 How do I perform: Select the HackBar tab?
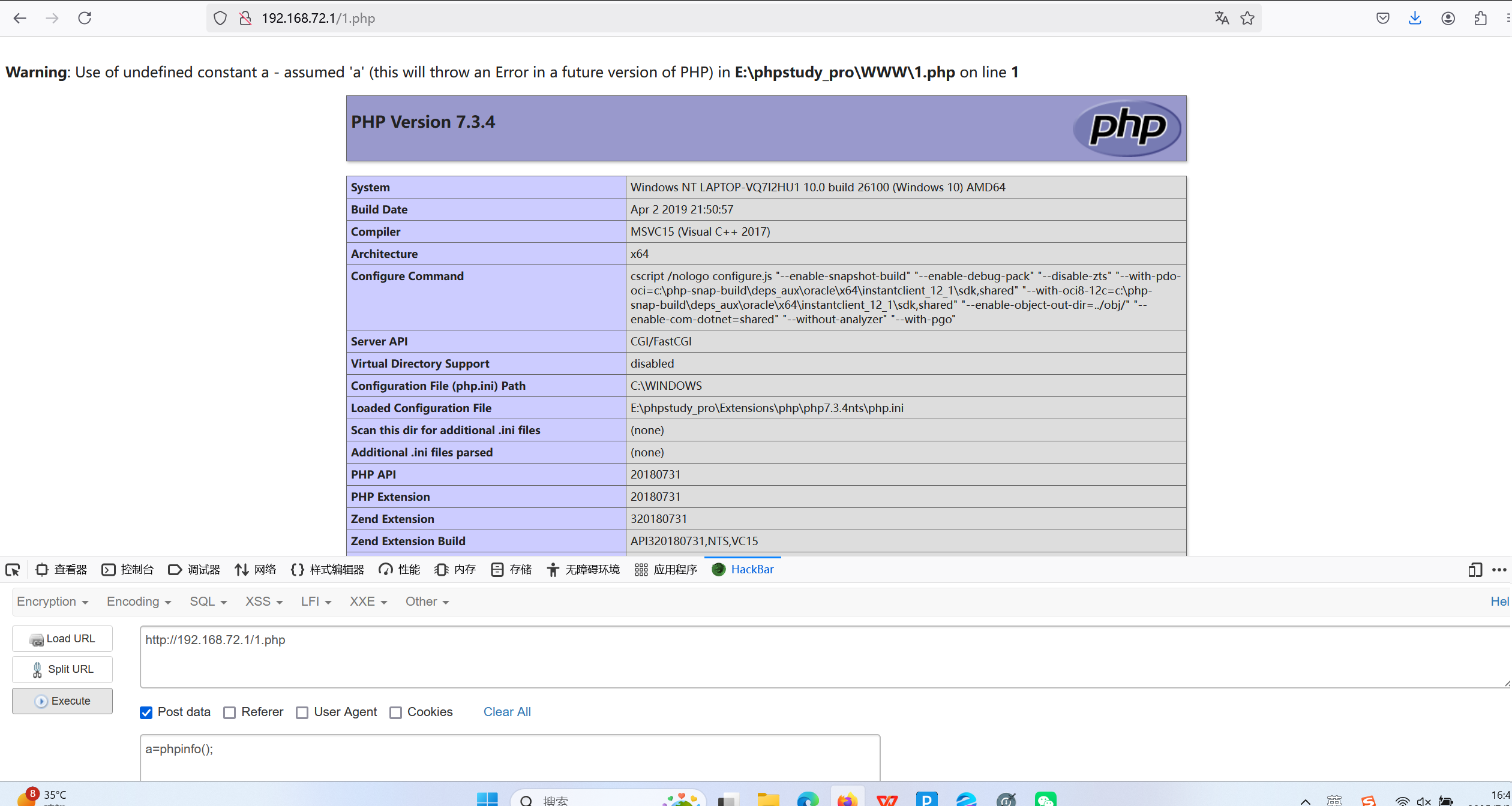(742, 570)
